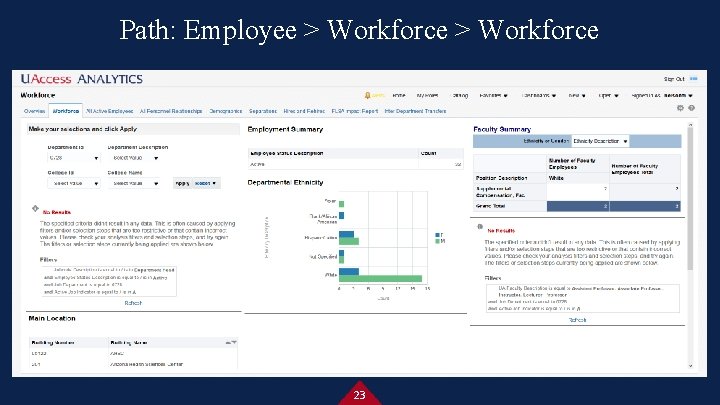Open the Page Options gear icon
720x405 pixels.
click(x=681, y=108)
